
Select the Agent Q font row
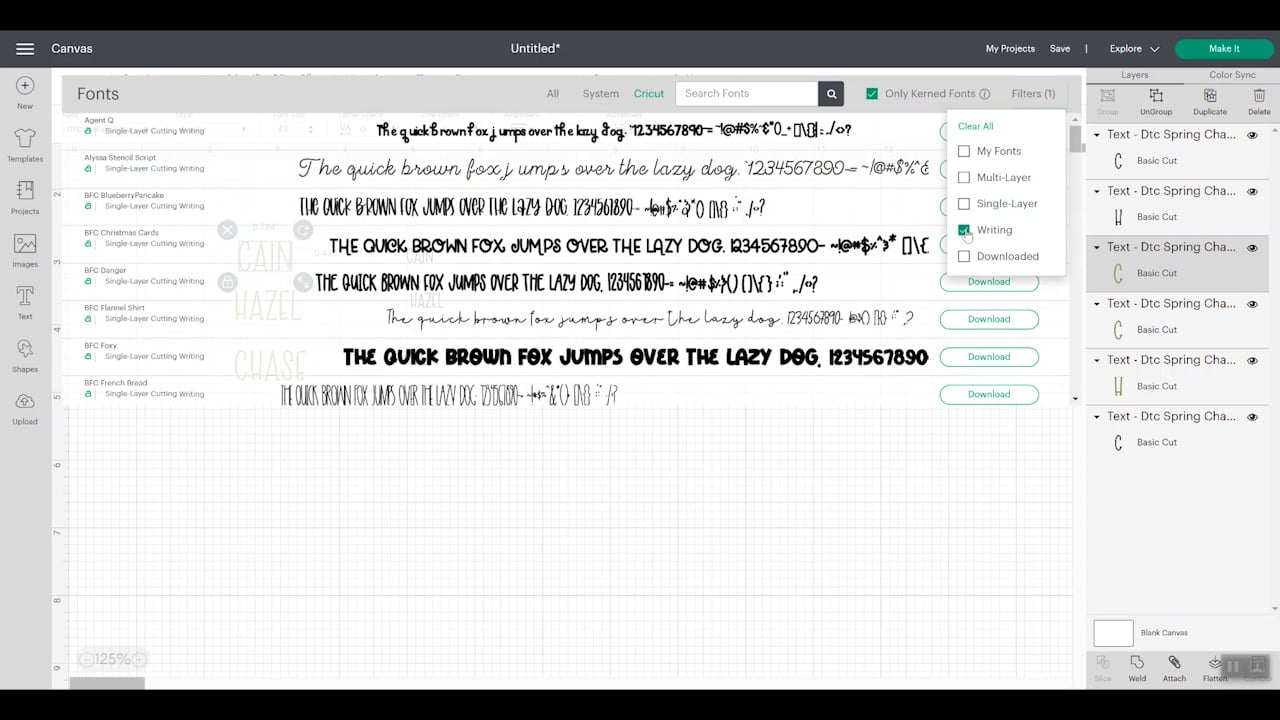click(x=566, y=130)
